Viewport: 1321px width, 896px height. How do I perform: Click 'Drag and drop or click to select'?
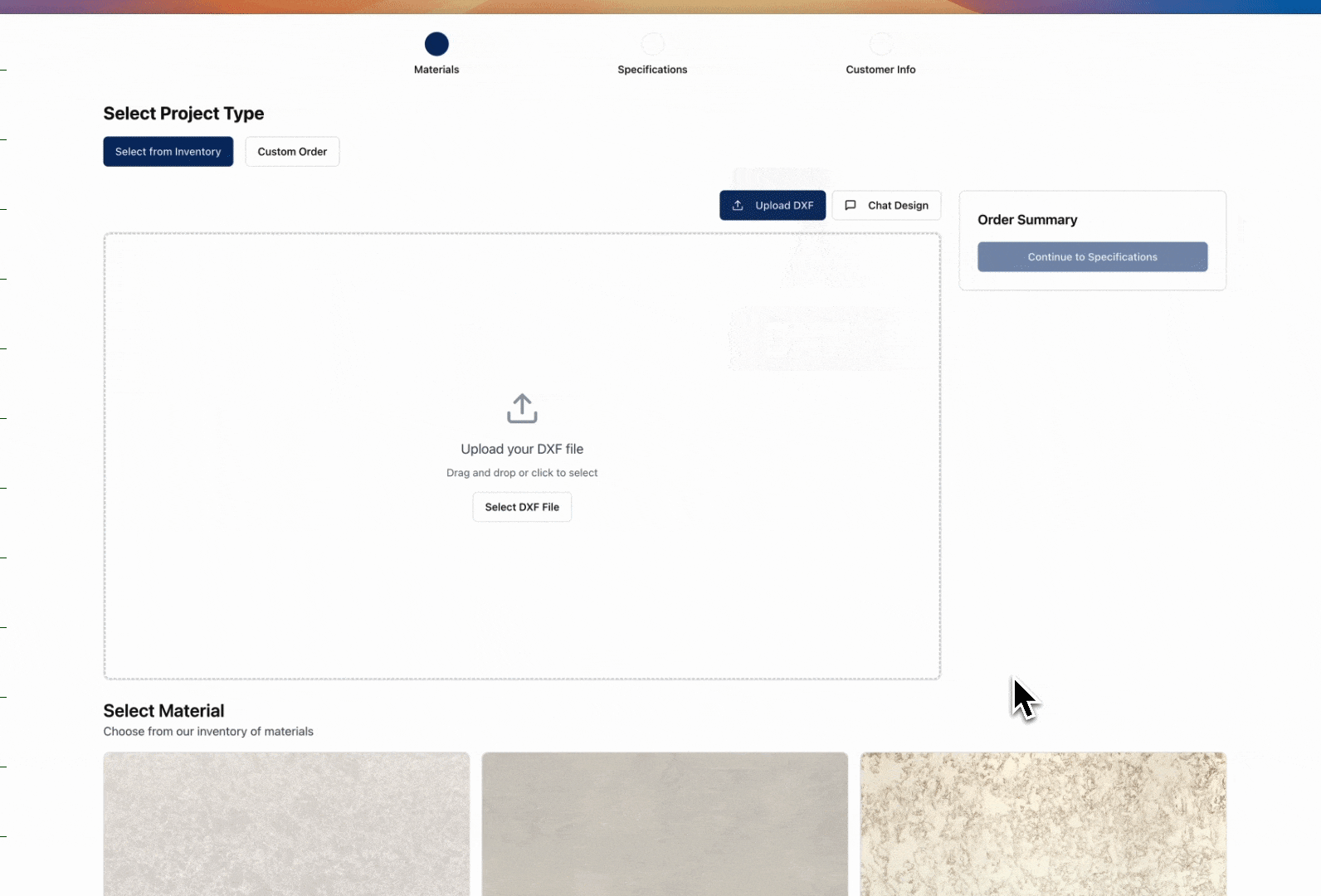(x=522, y=473)
